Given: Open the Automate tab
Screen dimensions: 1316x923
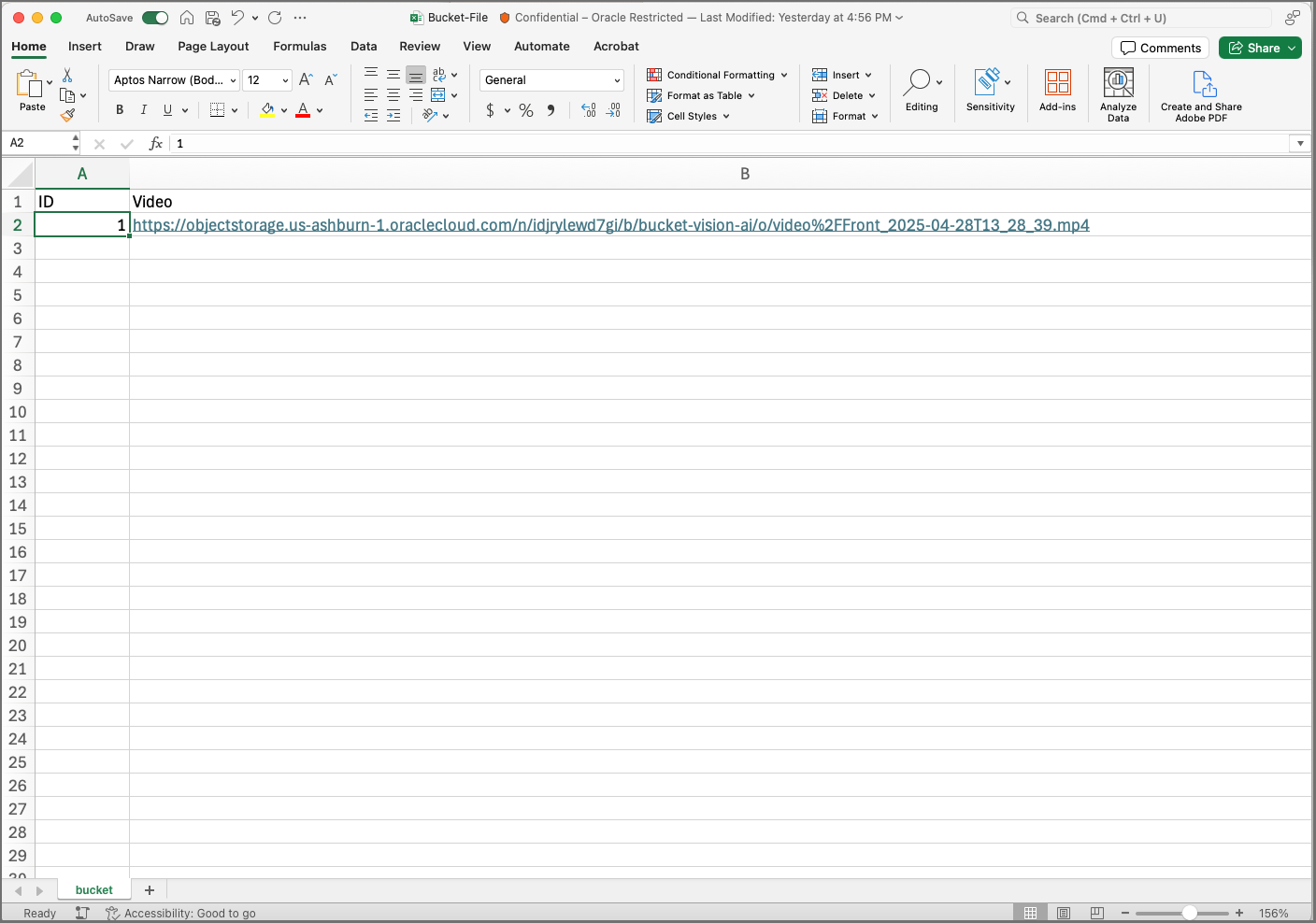Looking at the screenshot, I should point(541,46).
